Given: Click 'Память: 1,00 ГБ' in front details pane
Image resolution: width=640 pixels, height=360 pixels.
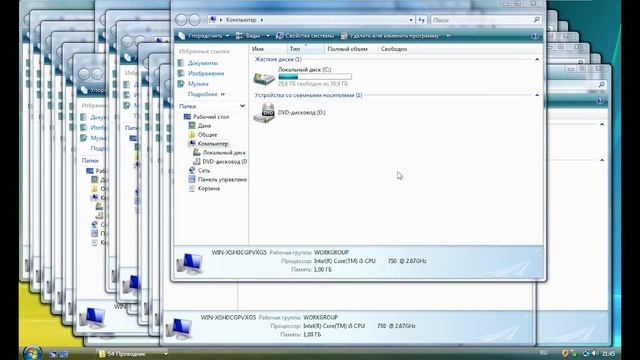Looking at the screenshot, I should point(311,269).
